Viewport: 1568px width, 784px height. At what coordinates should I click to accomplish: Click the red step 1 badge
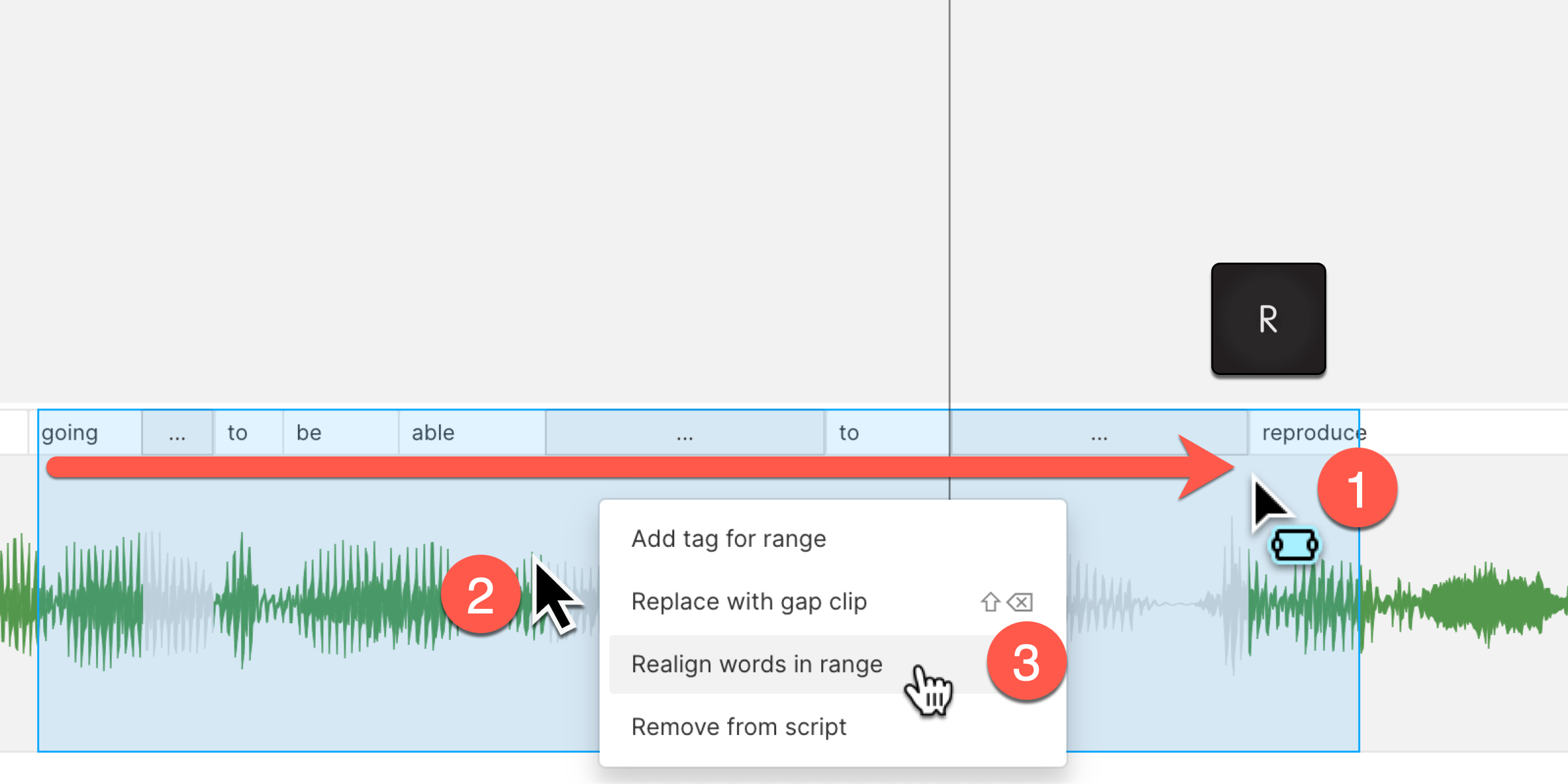[x=1357, y=489]
